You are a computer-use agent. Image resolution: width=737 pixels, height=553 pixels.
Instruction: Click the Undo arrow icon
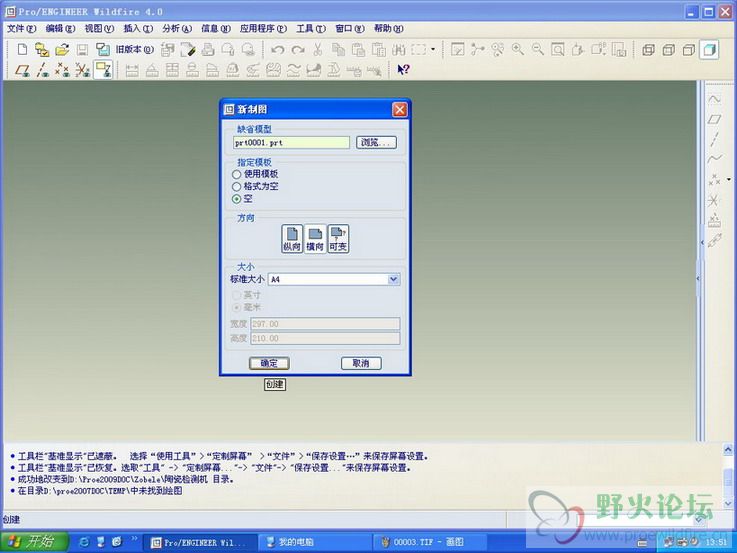(277, 49)
